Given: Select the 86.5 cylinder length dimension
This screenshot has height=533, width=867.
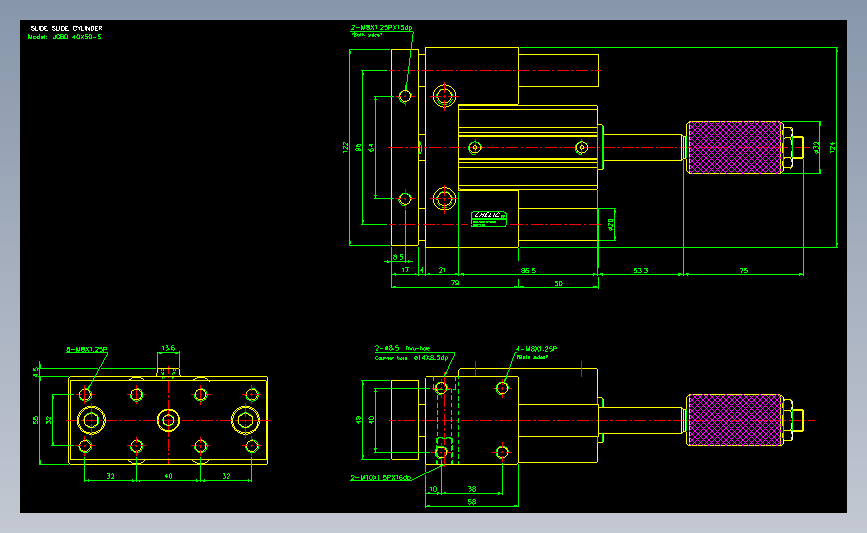Looking at the screenshot, I should click(x=529, y=270).
